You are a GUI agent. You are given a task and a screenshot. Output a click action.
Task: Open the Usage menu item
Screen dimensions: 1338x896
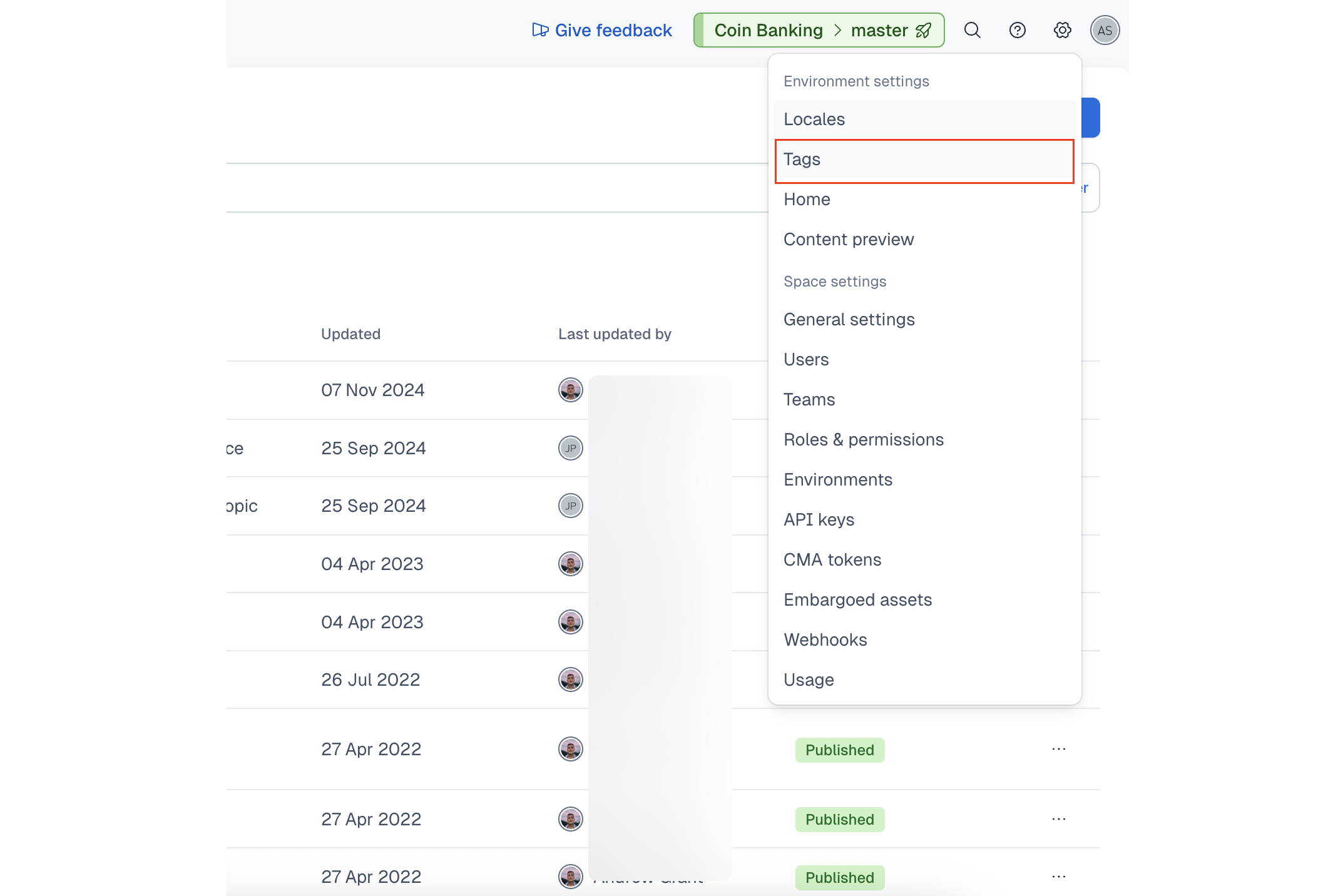pyautogui.click(x=808, y=680)
